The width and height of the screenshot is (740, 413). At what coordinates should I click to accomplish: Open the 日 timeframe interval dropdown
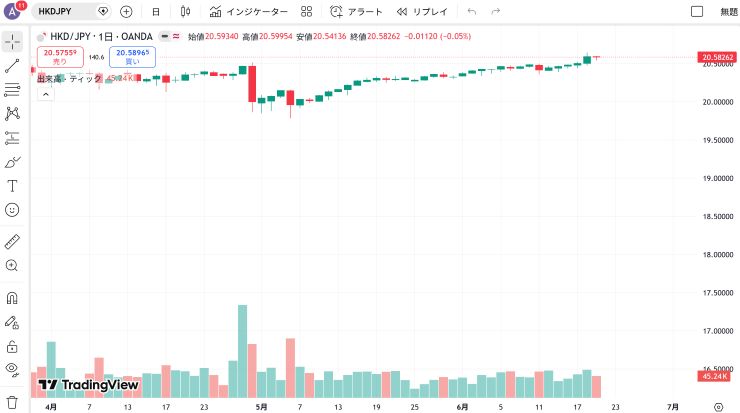click(x=156, y=12)
